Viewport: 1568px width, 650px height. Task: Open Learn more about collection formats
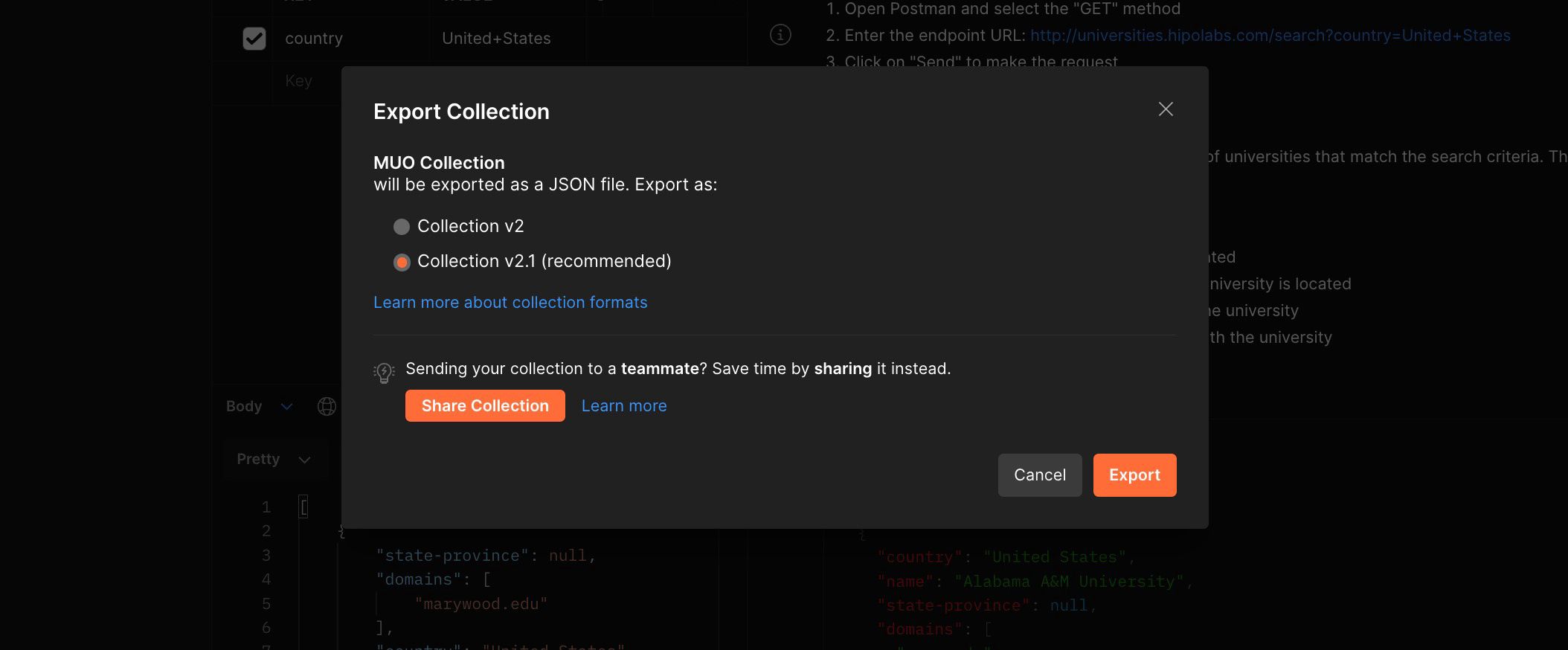click(510, 303)
